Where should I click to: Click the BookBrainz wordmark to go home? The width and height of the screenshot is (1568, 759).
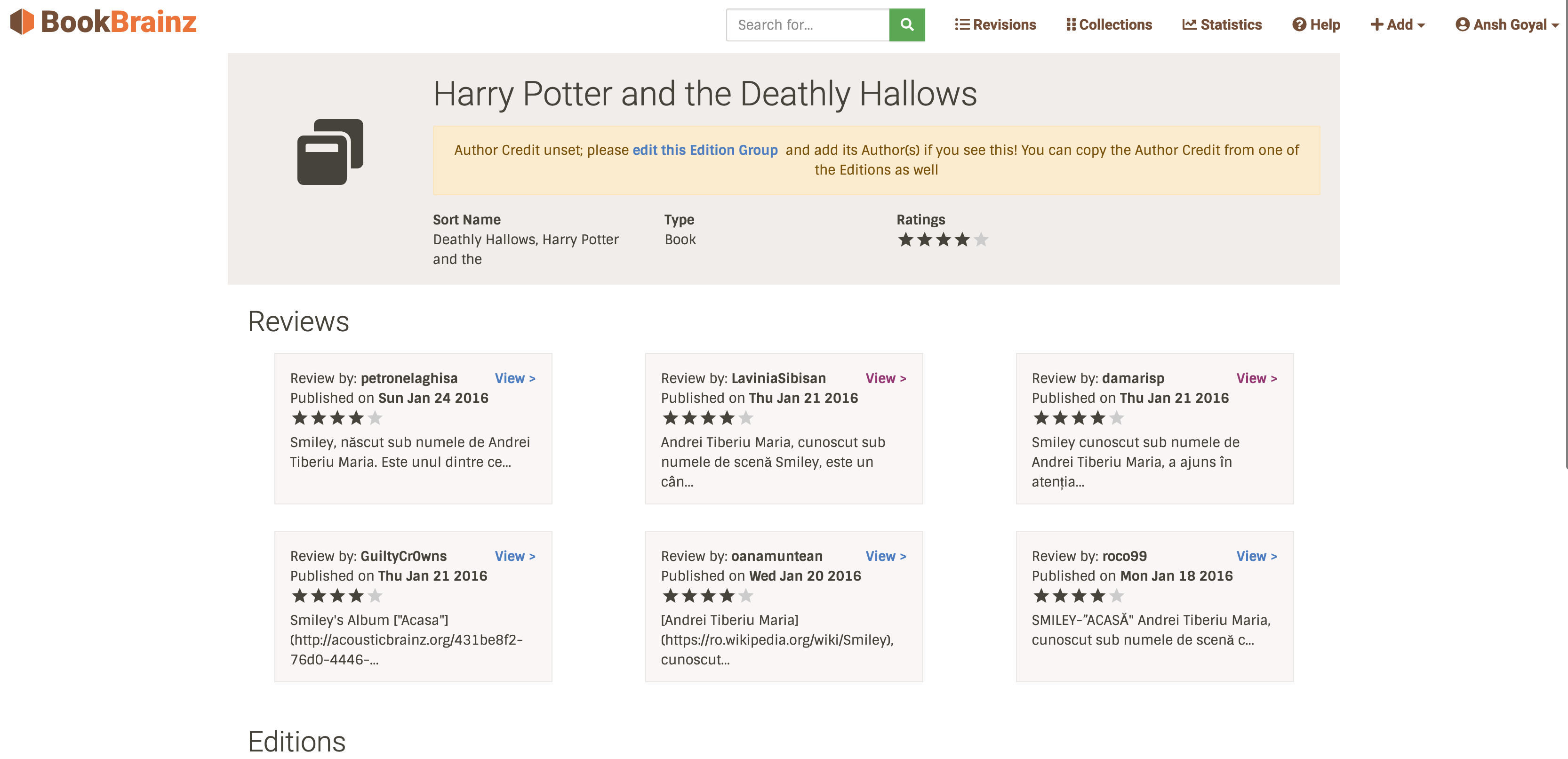(119, 22)
